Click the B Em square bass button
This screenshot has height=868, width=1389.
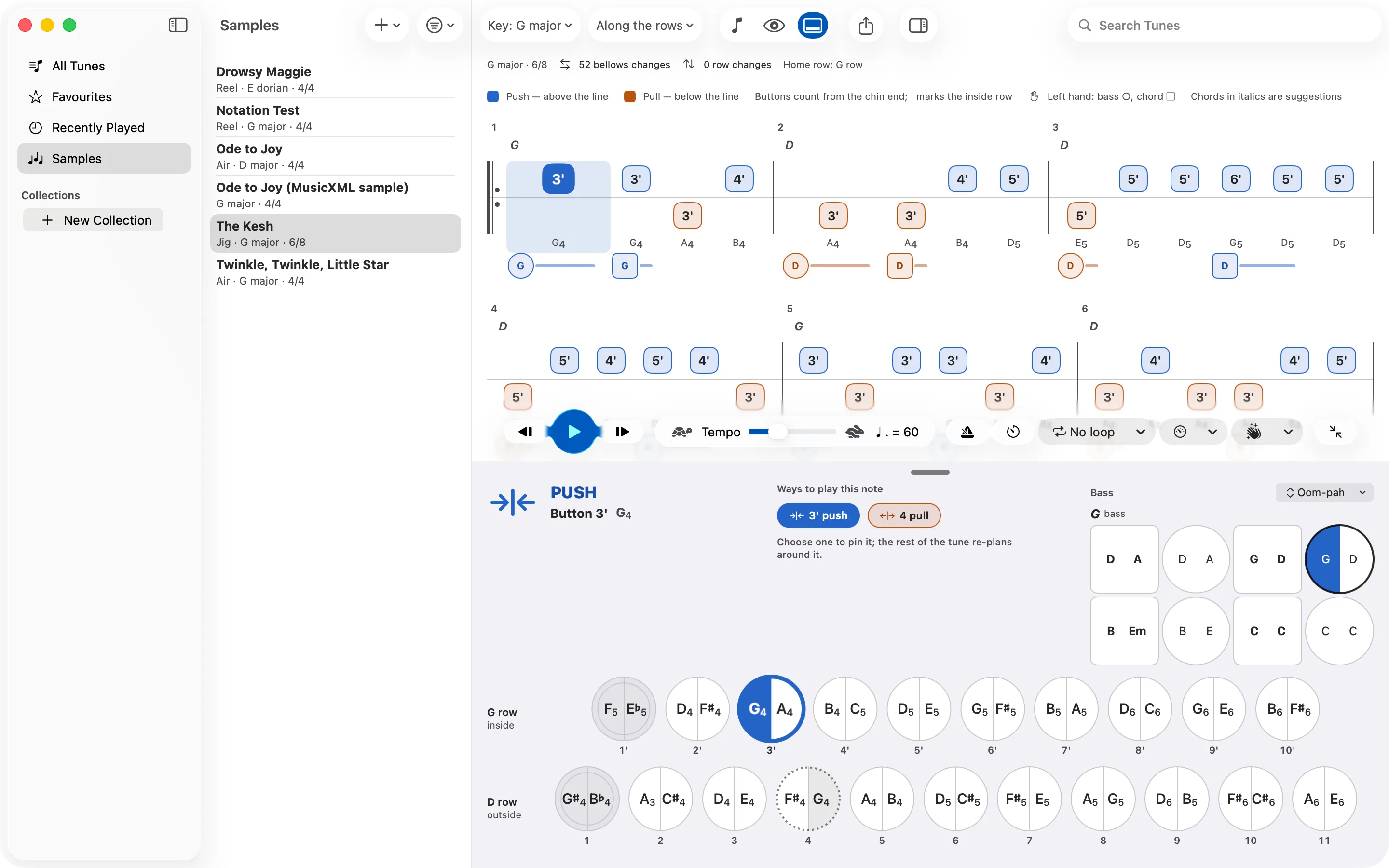[1124, 631]
